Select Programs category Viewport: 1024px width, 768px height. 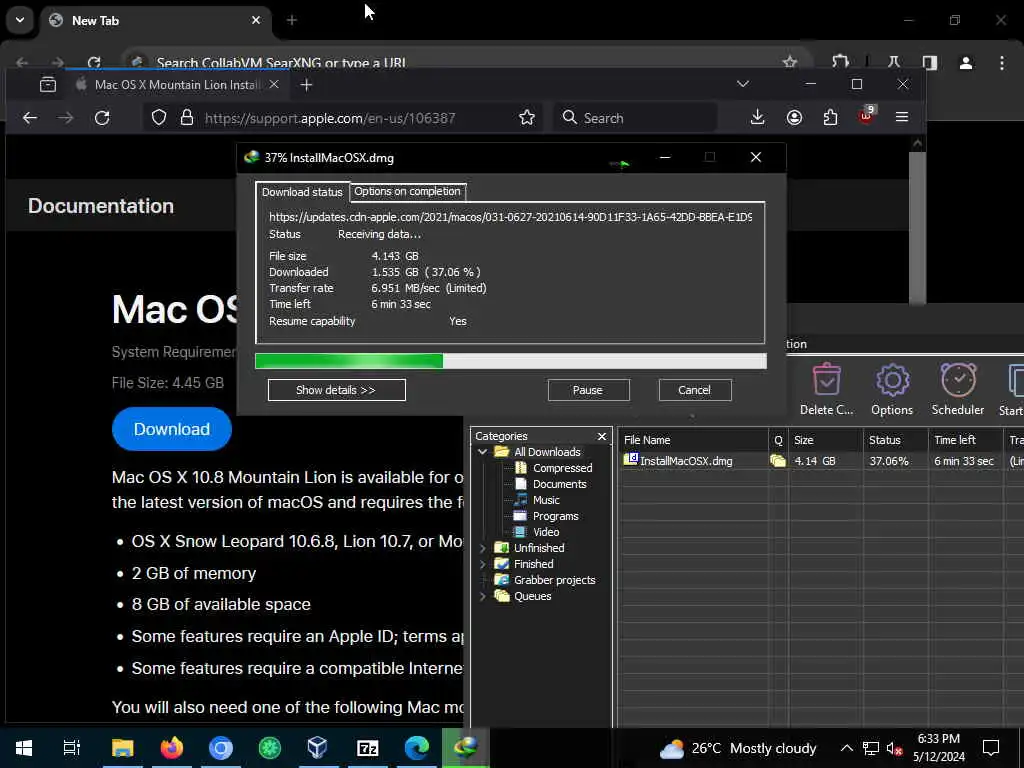pyautogui.click(x=555, y=516)
